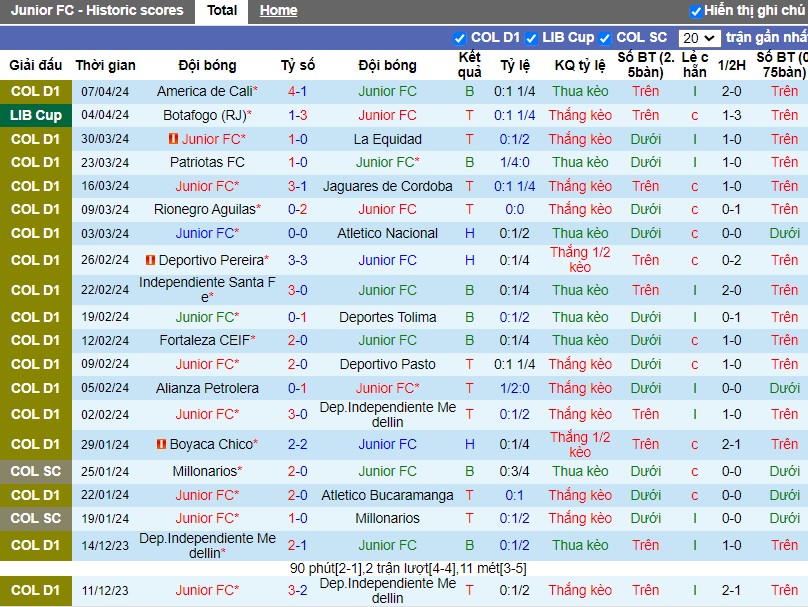Click Atletico Bucaramanga team name
This screenshot has height=607, width=808.
click(388, 495)
